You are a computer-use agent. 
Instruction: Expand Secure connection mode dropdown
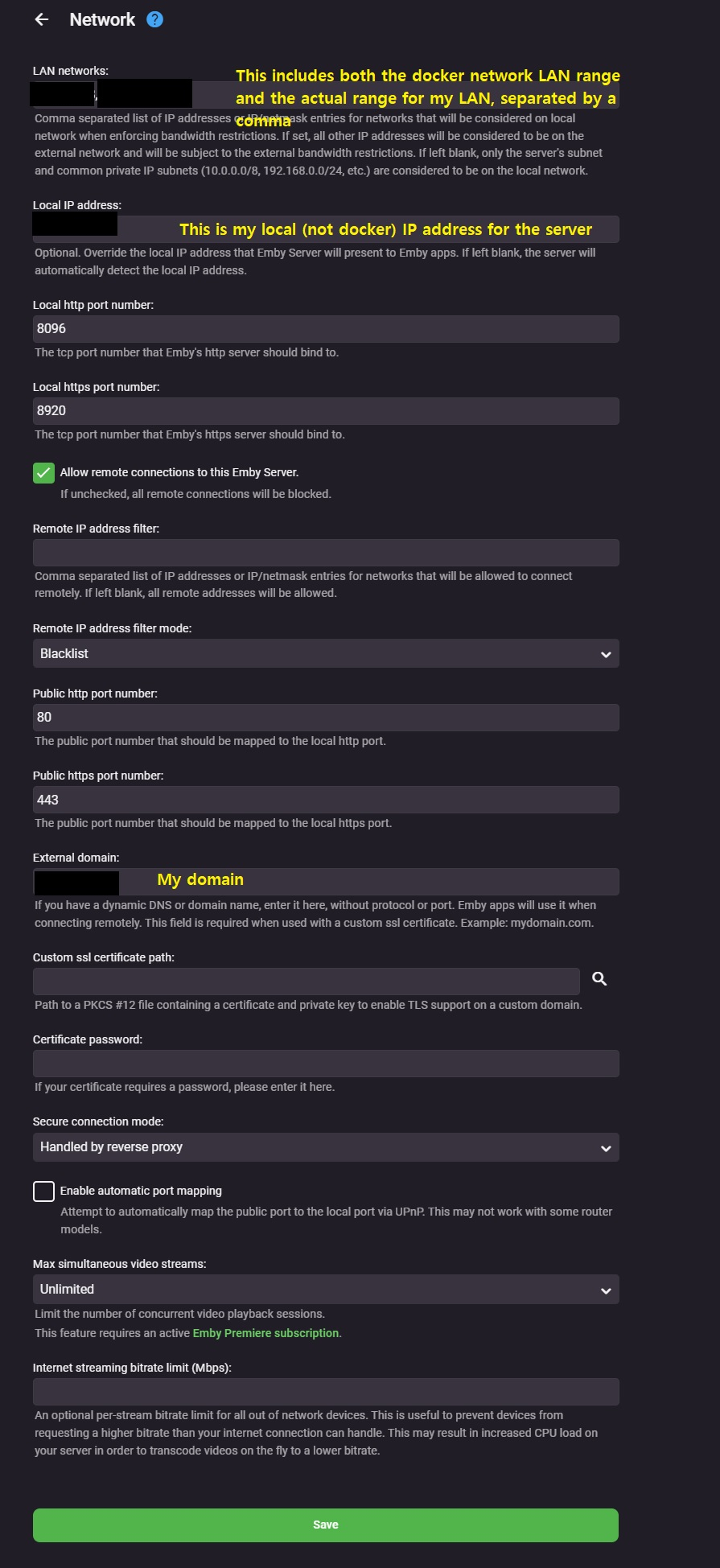click(326, 1147)
